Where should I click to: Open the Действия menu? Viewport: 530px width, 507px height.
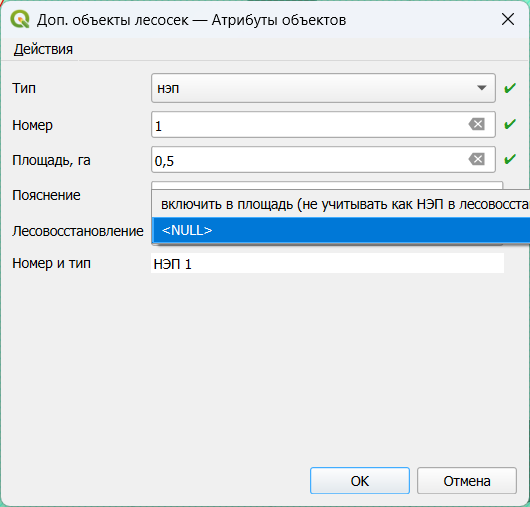point(43,49)
